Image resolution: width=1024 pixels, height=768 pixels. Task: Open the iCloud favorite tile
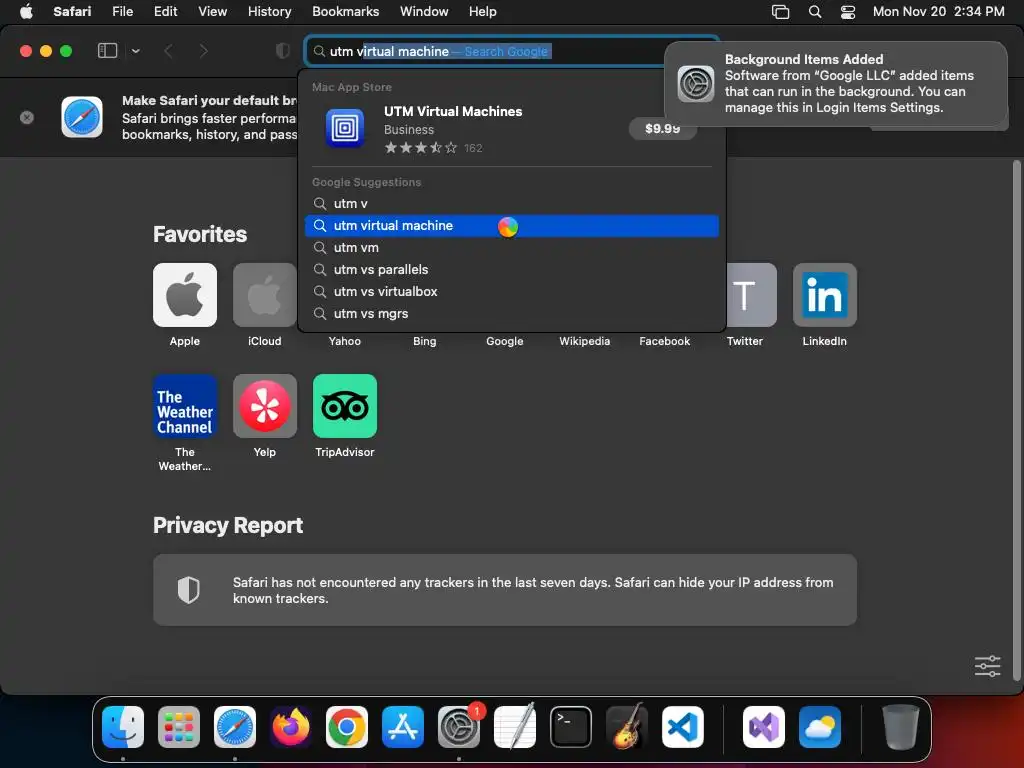click(264, 295)
